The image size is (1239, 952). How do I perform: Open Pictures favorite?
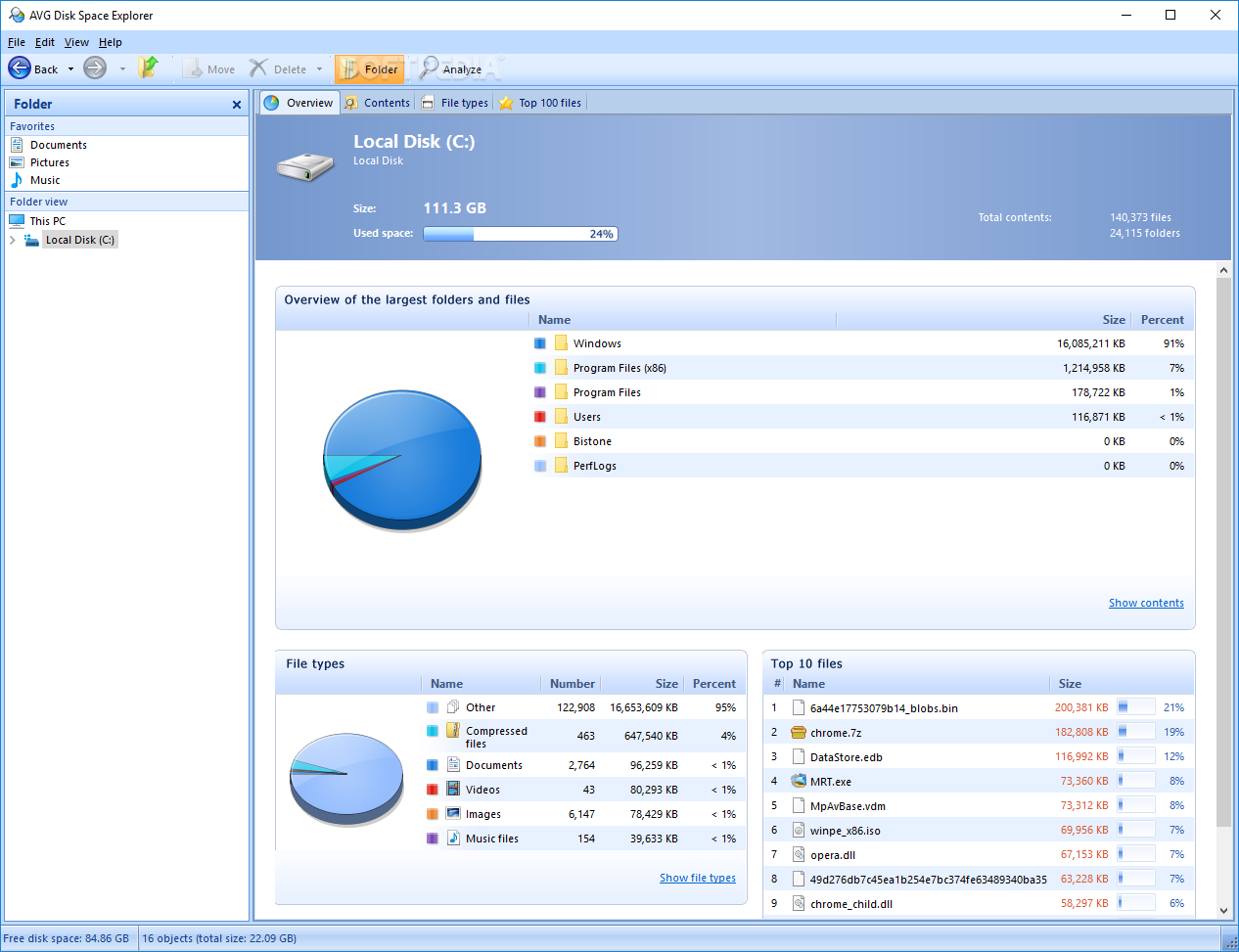click(x=50, y=162)
